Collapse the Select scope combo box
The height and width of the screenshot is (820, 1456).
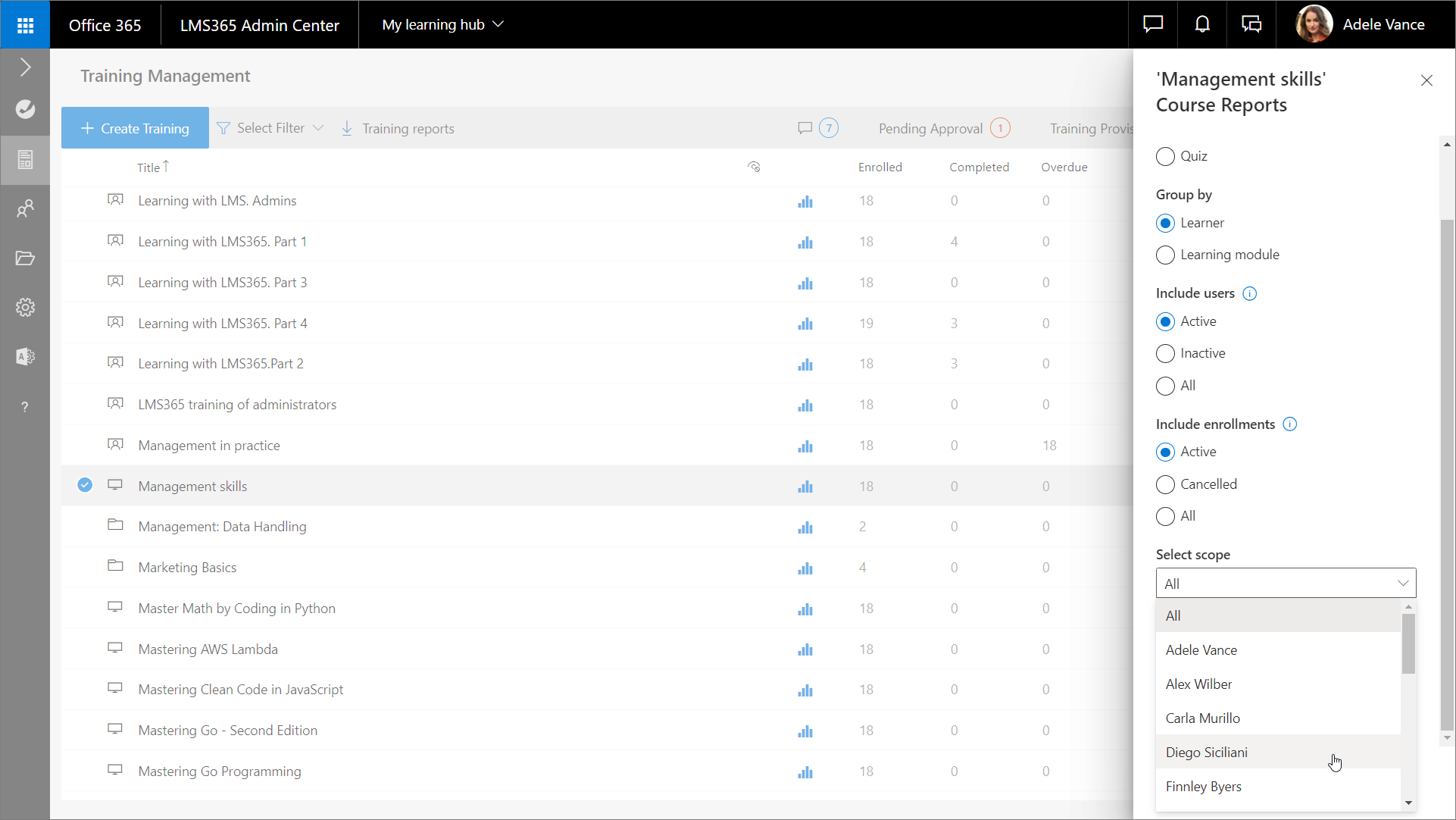[x=1402, y=583]
